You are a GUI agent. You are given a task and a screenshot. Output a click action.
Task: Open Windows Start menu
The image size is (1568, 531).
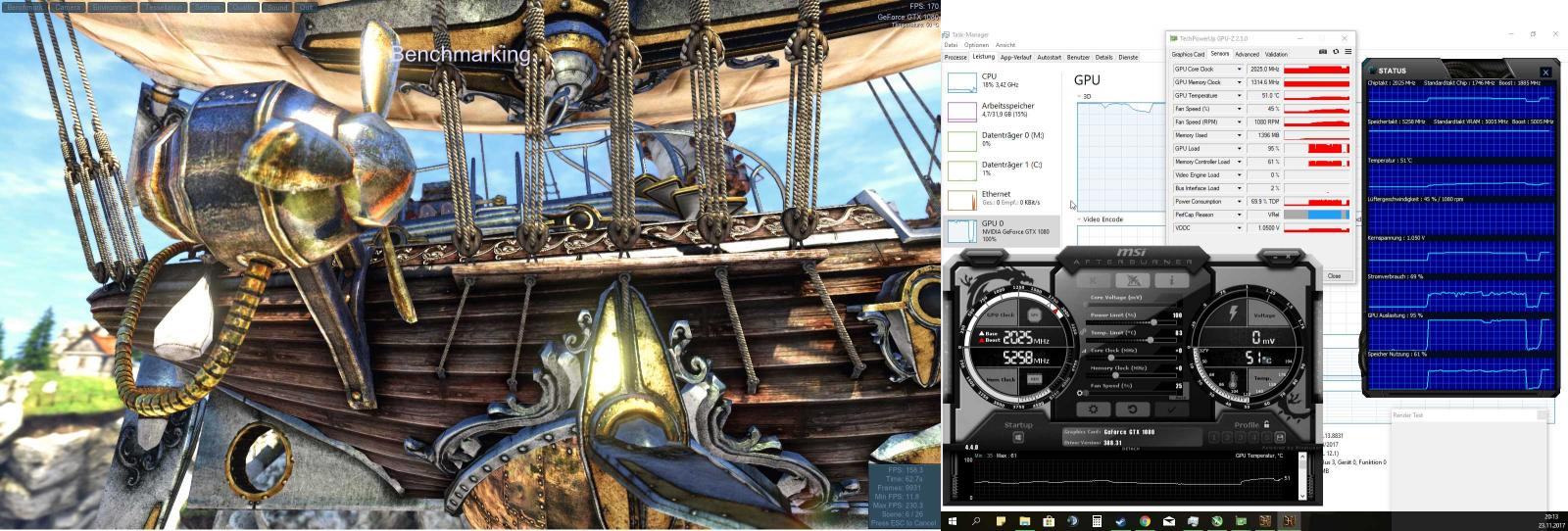click(953, 521)
